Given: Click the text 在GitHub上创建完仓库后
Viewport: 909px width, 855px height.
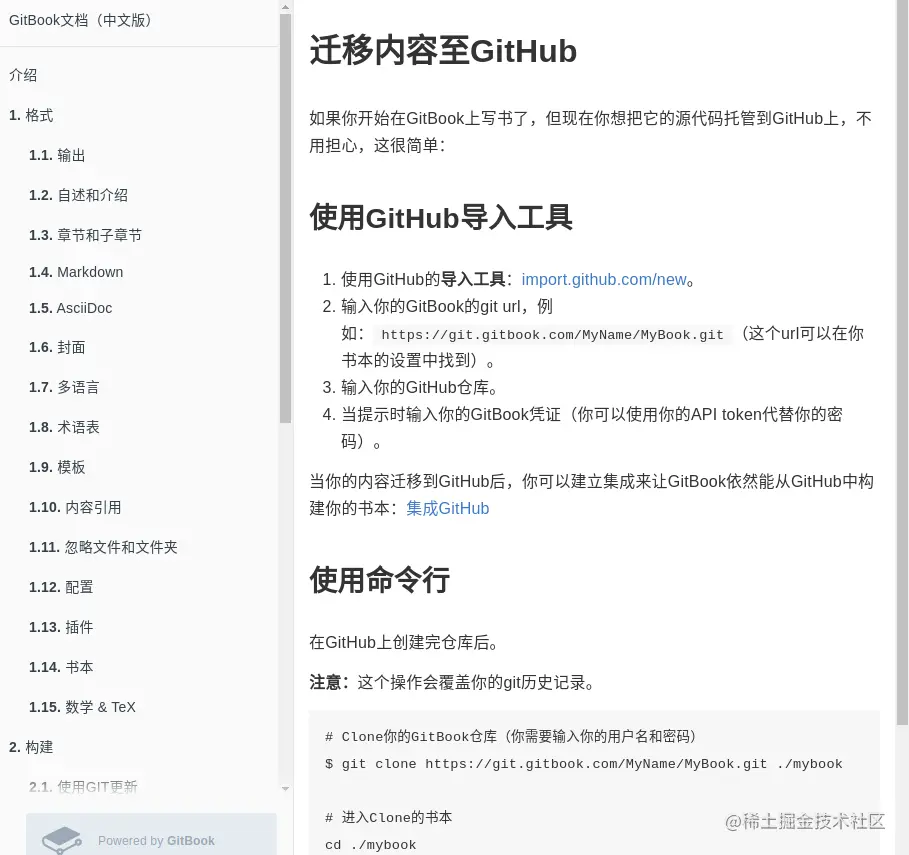Looking at the screenshot, I should [x=403, y=642].
